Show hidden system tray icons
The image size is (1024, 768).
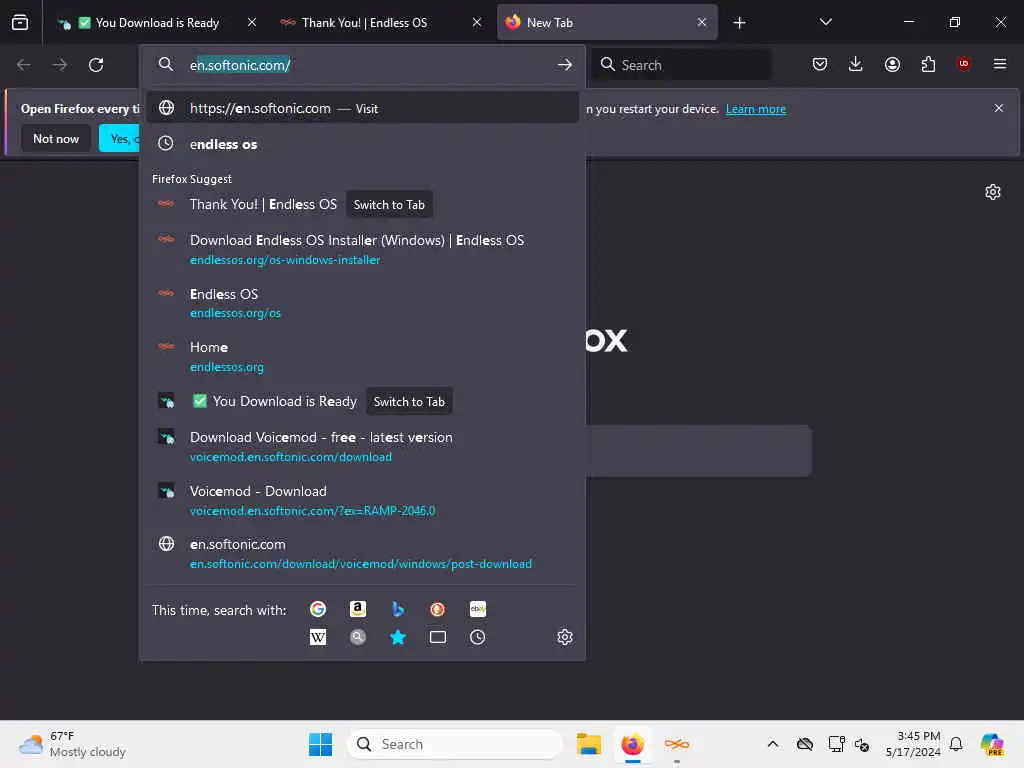[773, 744]
